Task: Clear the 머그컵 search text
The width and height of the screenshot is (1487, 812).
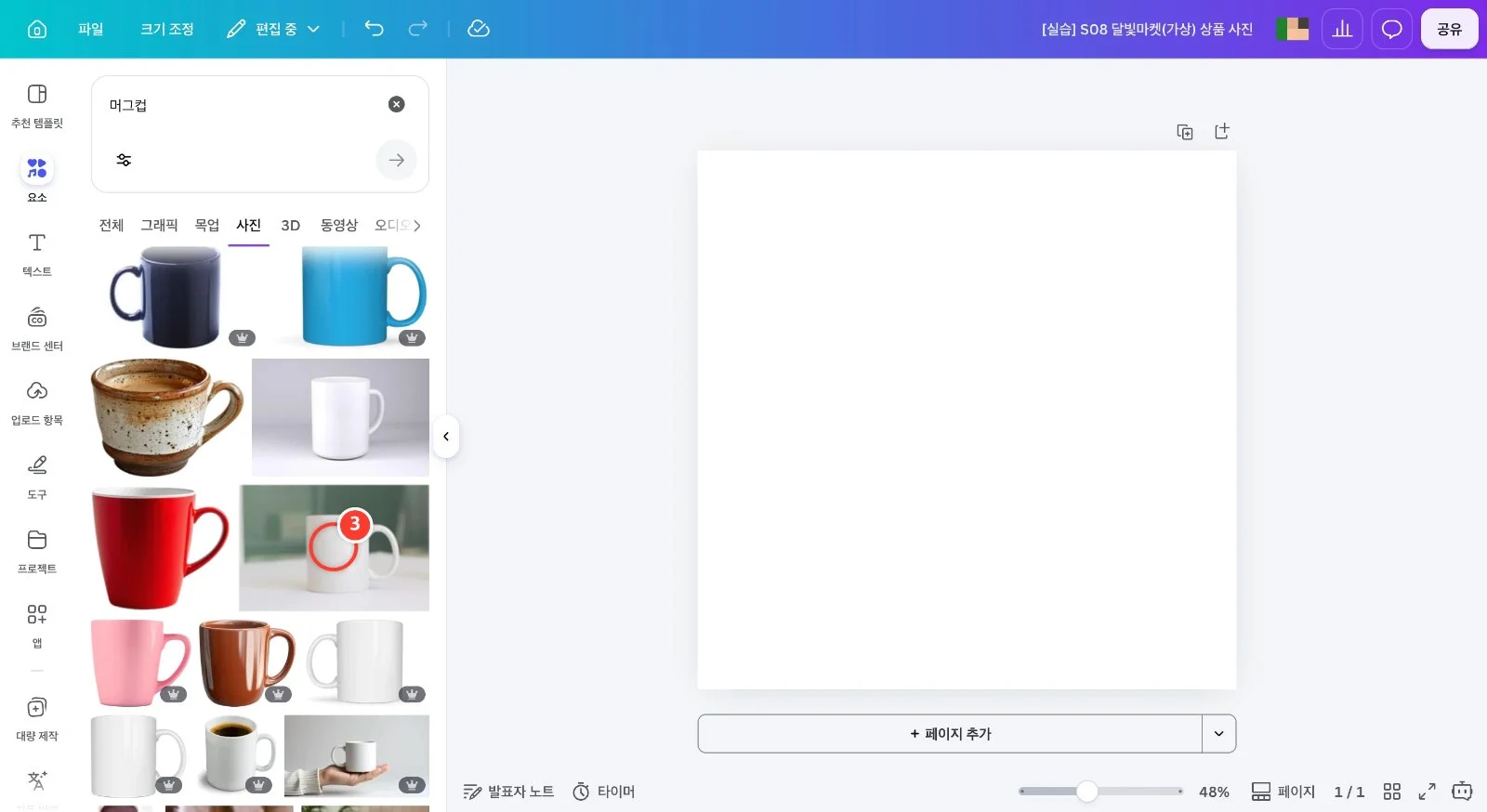Action: tap(397, 104)
